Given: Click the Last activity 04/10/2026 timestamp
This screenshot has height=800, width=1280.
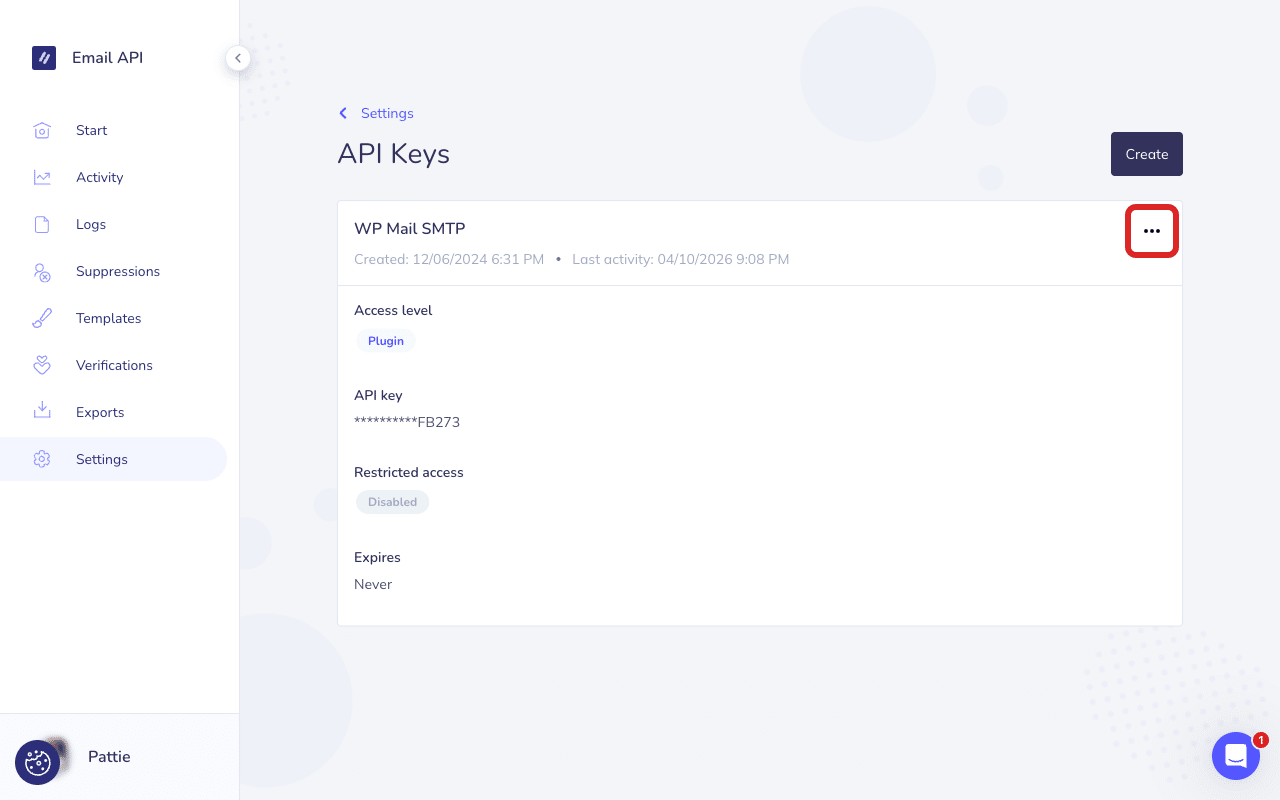Looking at the screenshot, I should click(x=681, y=259).
